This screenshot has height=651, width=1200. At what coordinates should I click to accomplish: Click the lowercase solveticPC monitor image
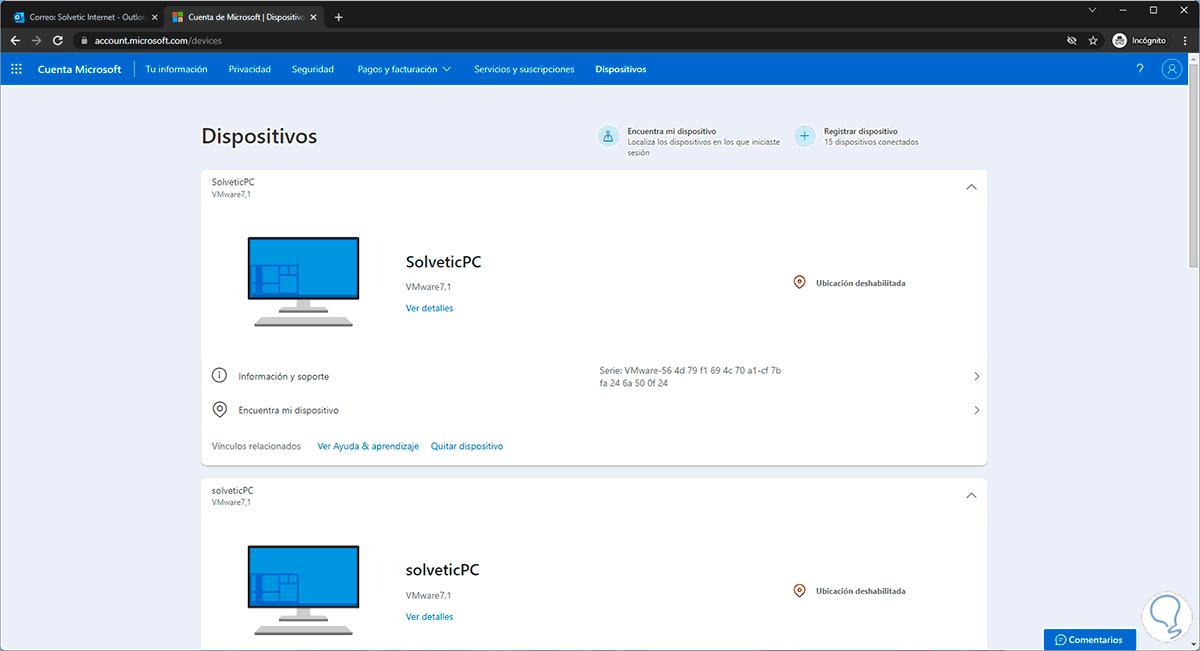[303, 591]
